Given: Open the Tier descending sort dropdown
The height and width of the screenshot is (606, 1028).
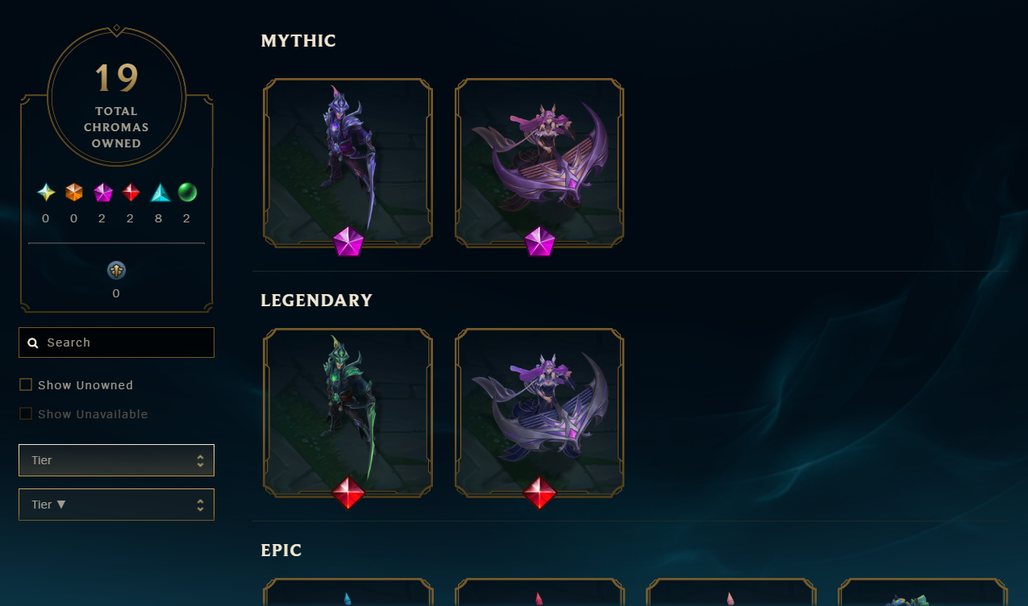Looking at the screenshot, I should [x=116, y=504].
